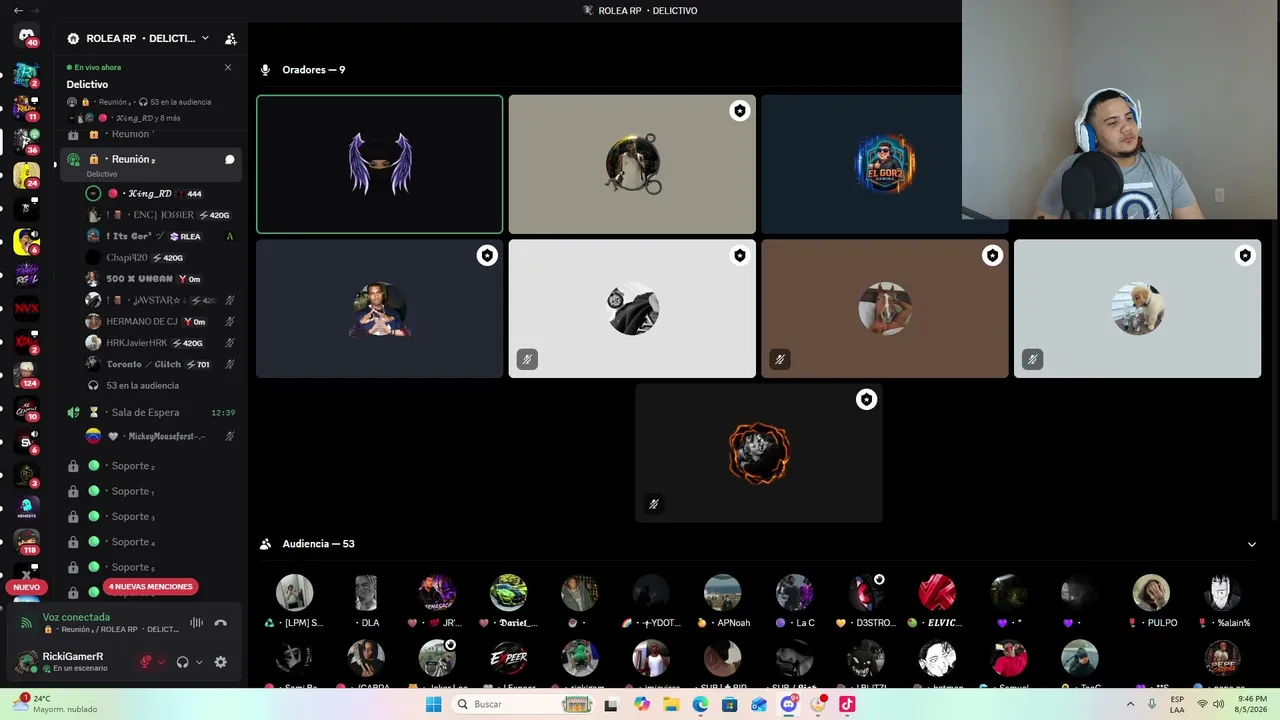Open Discord direct messages home icon
The height and width of the screenshot is (720, 1280).
point(27,36)
